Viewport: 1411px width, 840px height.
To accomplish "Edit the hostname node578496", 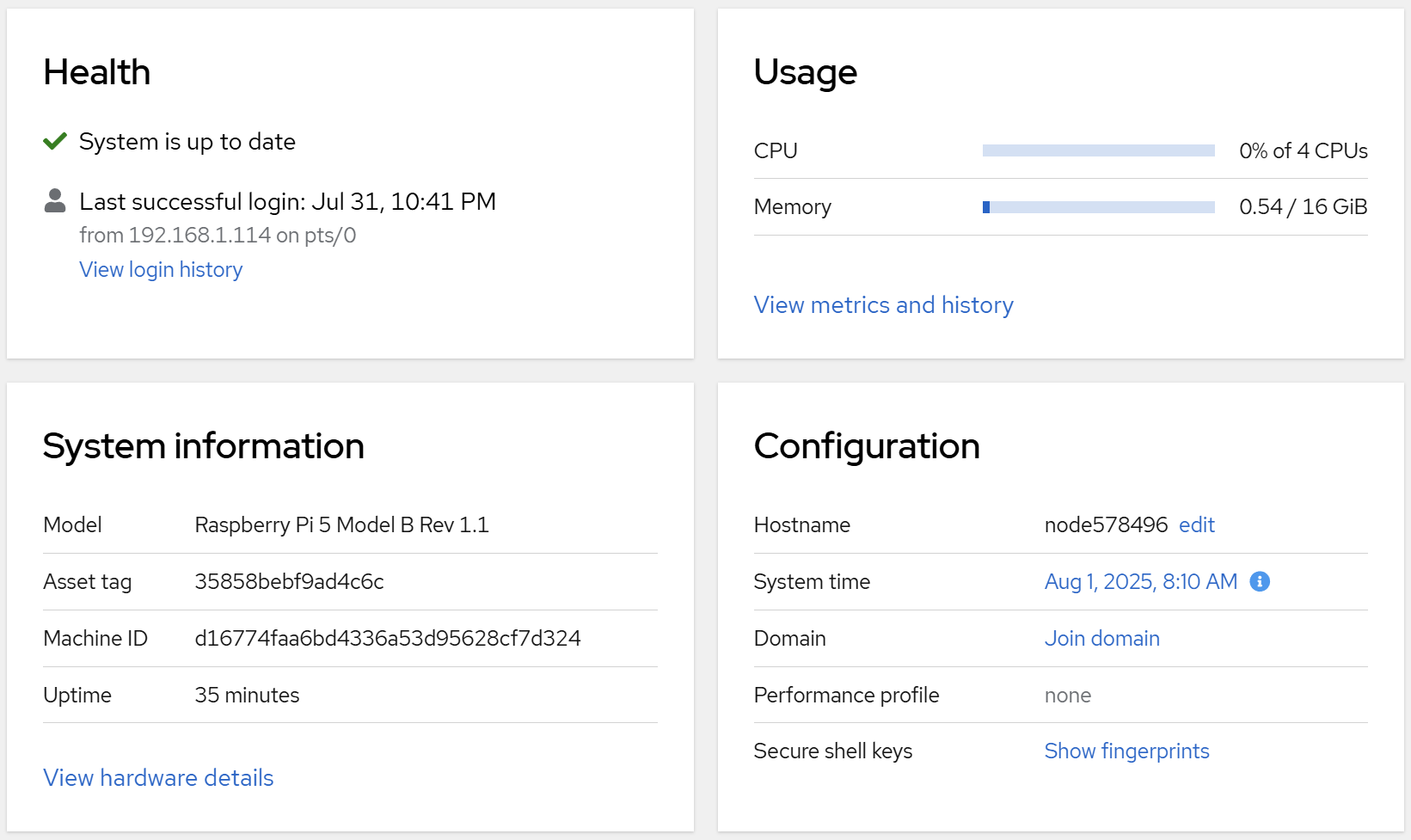I will tap(1196, 525).
